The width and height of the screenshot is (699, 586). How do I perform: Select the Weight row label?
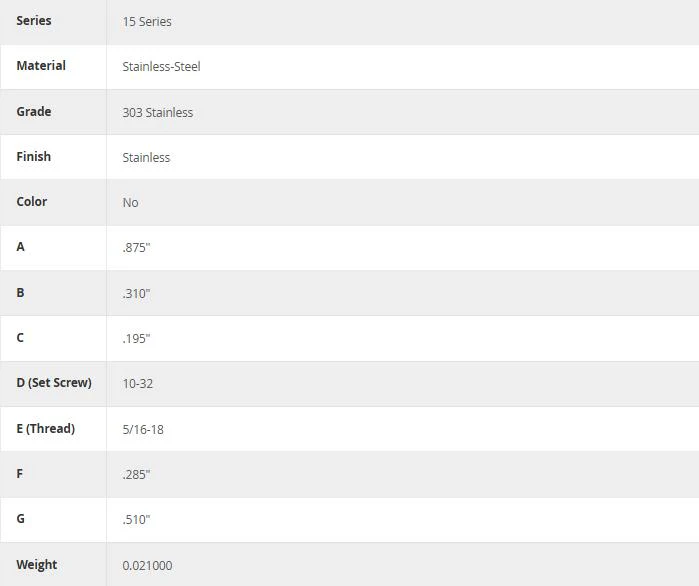37,565
